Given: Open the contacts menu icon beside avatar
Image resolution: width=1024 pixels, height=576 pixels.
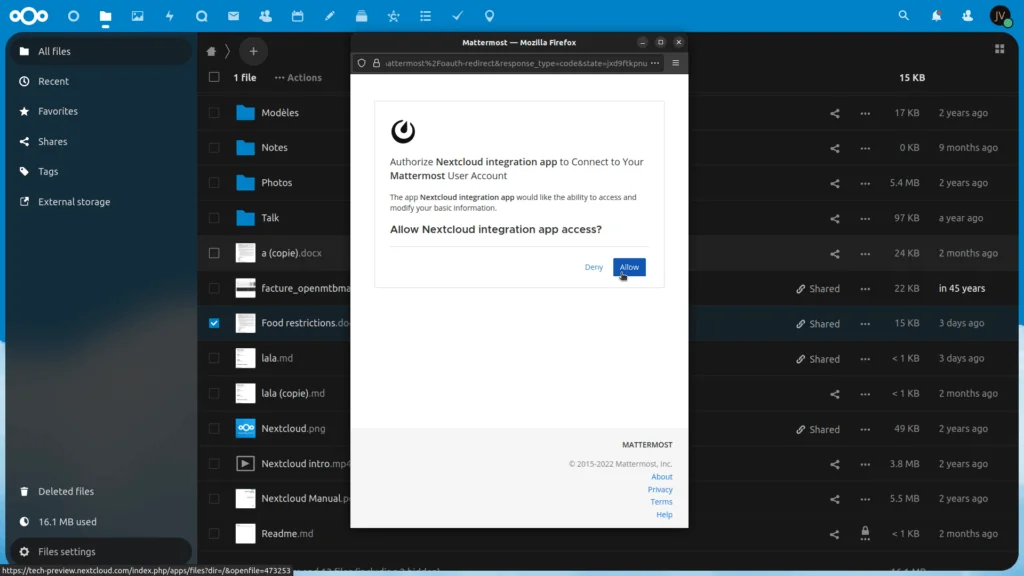Looking at the screenshot, I should tap(967, 16).
